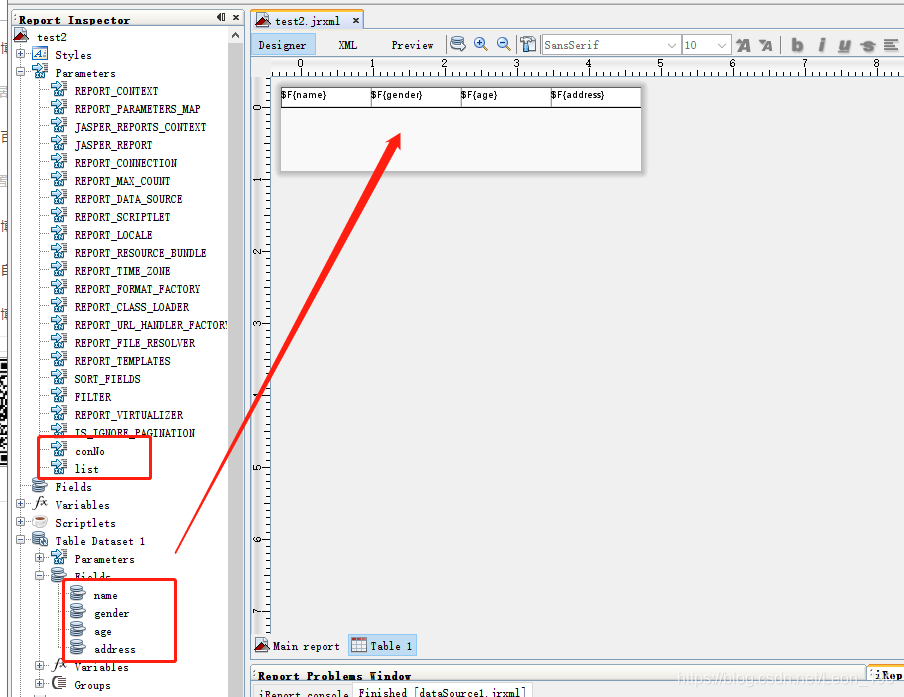The height and width of the screenshot is (697, 904).
Task: Expand the Styles node
Action: point(21,54)
